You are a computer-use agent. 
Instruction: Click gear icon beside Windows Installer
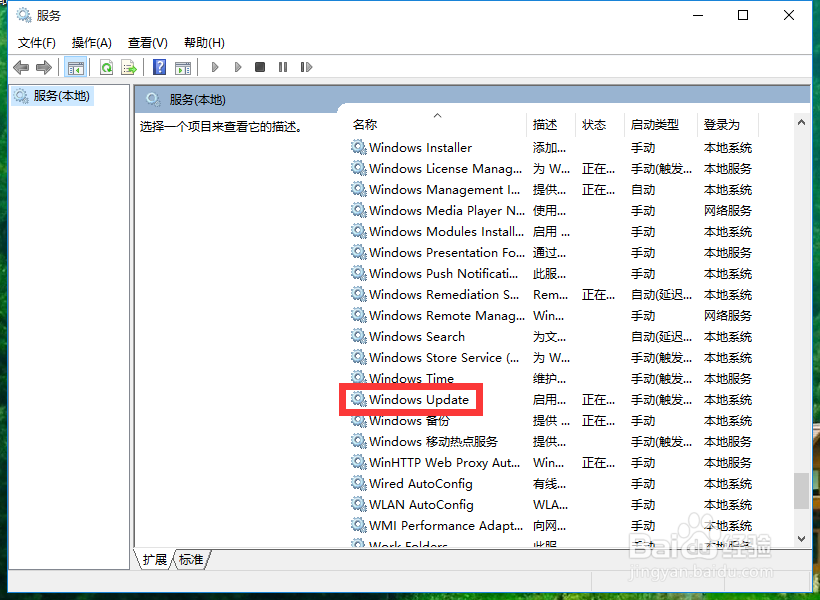coord(358,147)
